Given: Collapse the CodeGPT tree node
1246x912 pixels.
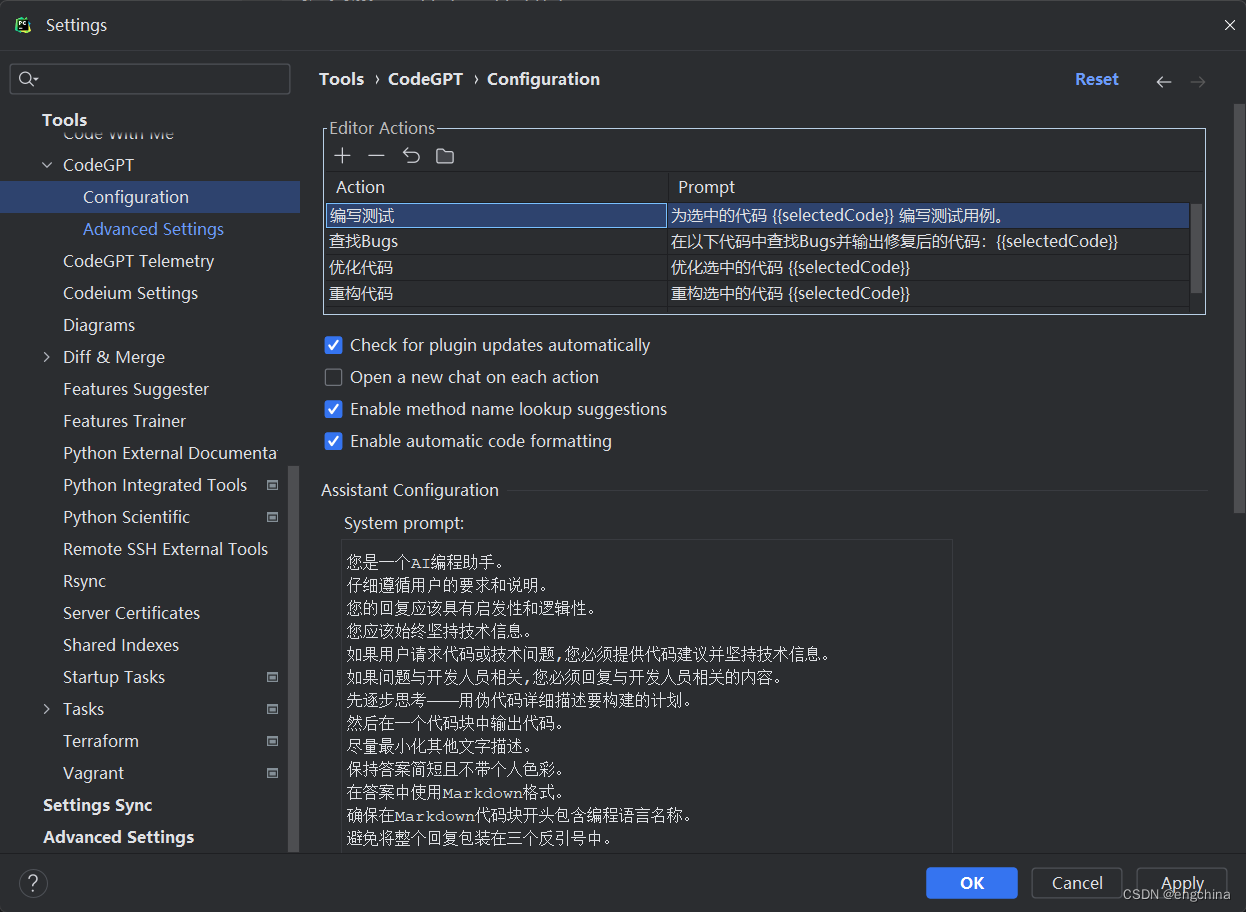Looking at the screenshot, I should [47, 165].
